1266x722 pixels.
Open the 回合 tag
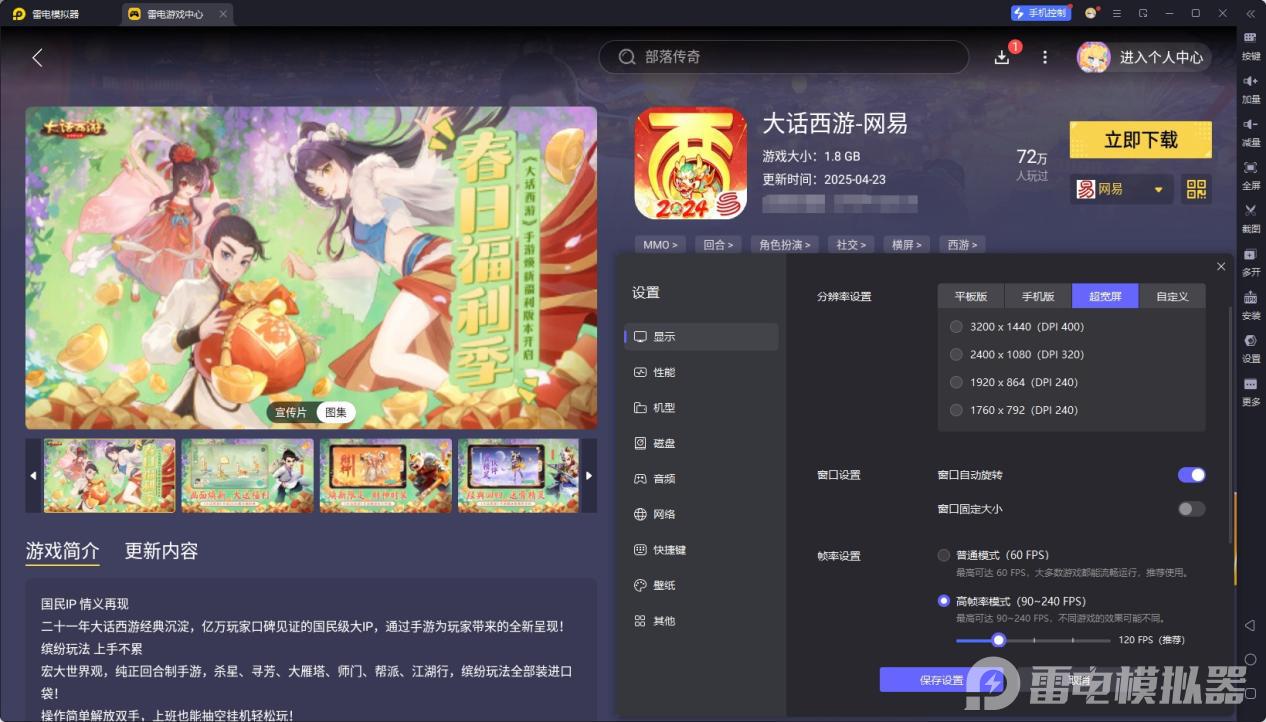(x=718, y=244)
